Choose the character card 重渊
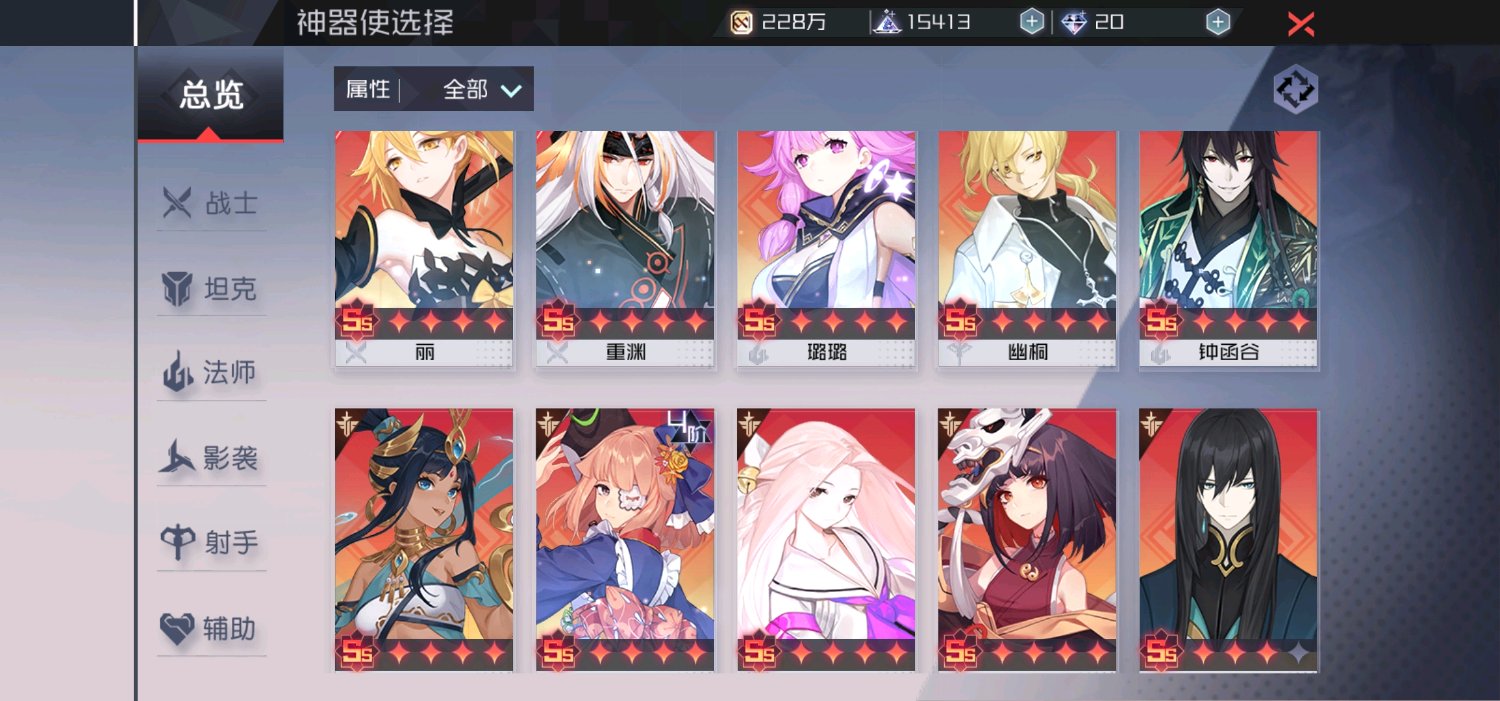The width and height of the screenshot is (1500, 701). [x=625, y=249]
